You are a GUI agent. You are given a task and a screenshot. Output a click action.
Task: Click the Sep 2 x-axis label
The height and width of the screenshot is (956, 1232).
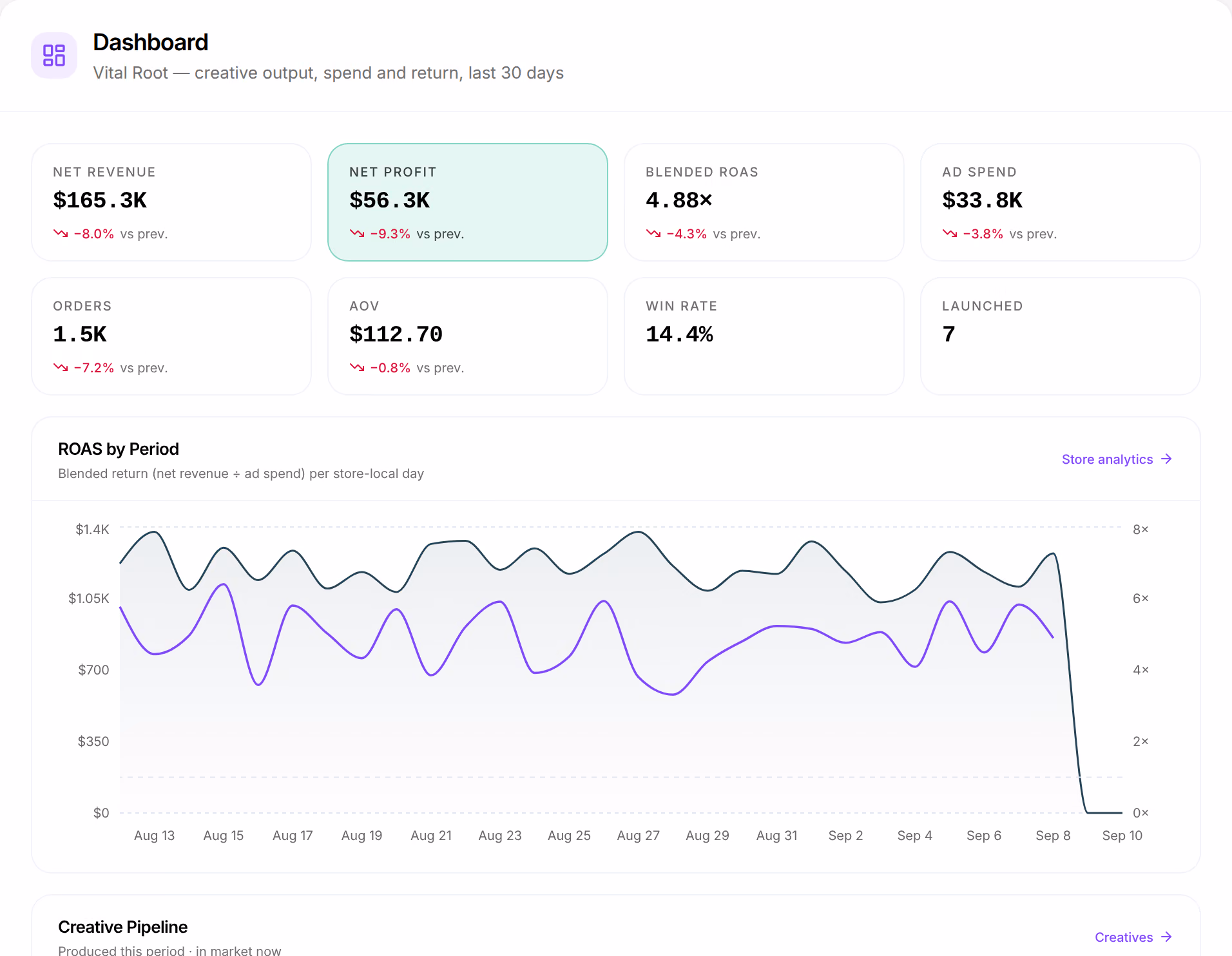[845, 836]
